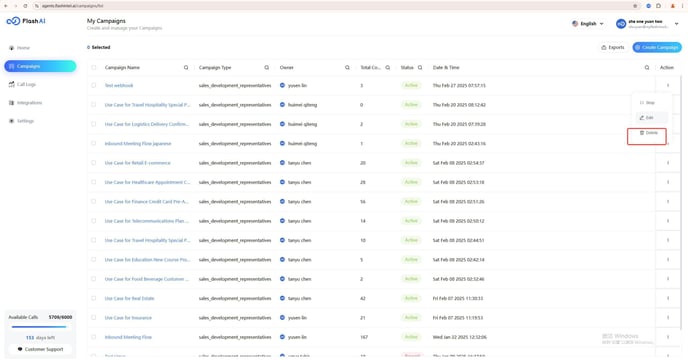Click the Create Campaign button

(657, 47)
